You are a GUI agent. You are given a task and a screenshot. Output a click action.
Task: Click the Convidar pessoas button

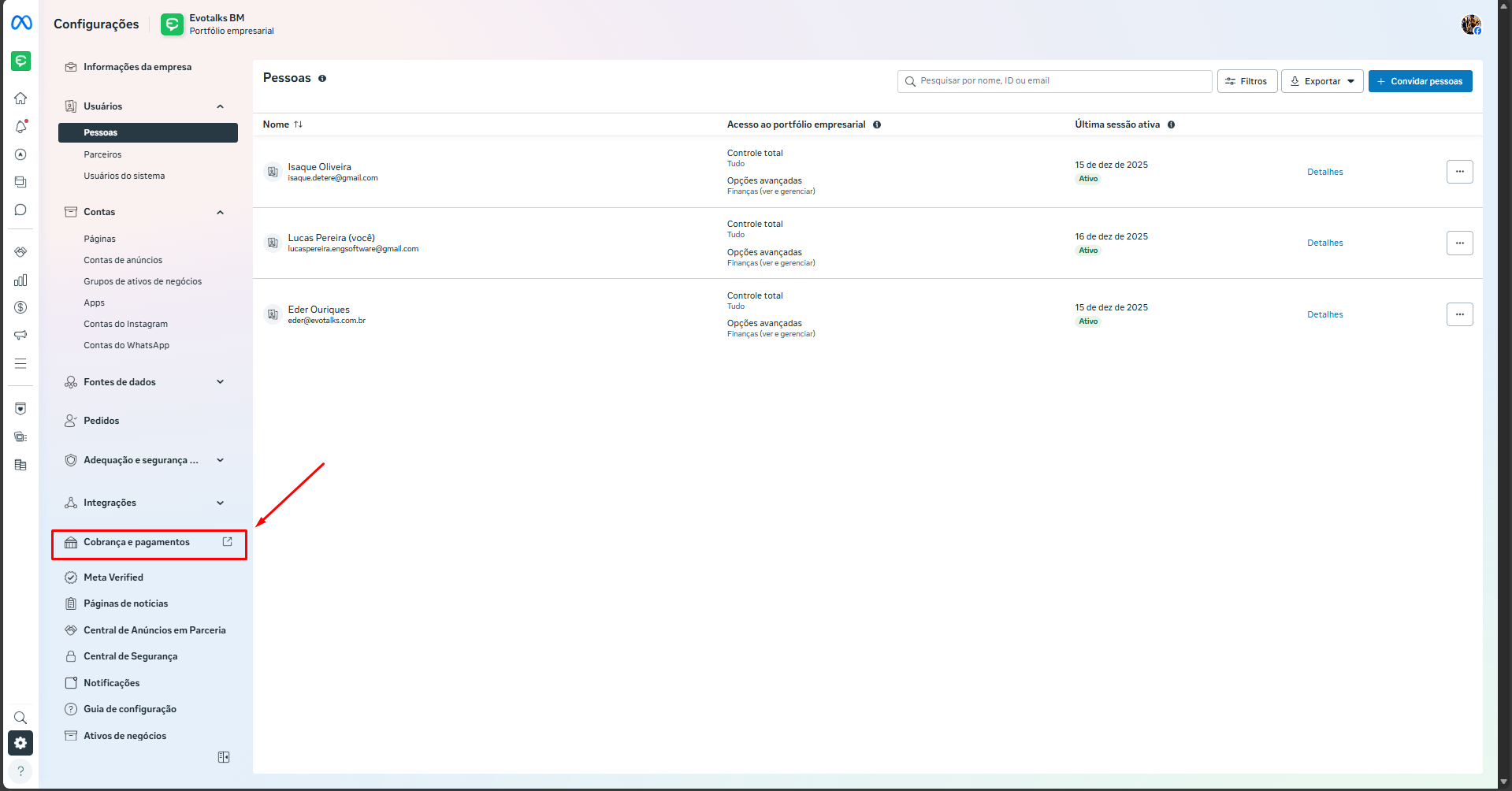click(x=1420, y=81)
